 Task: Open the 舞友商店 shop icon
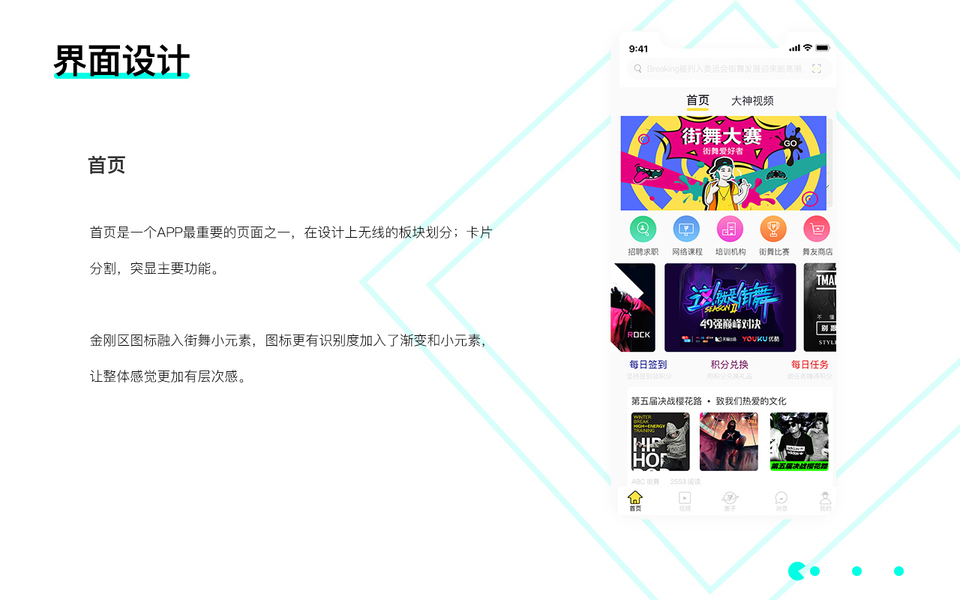(x=817, y=229)
